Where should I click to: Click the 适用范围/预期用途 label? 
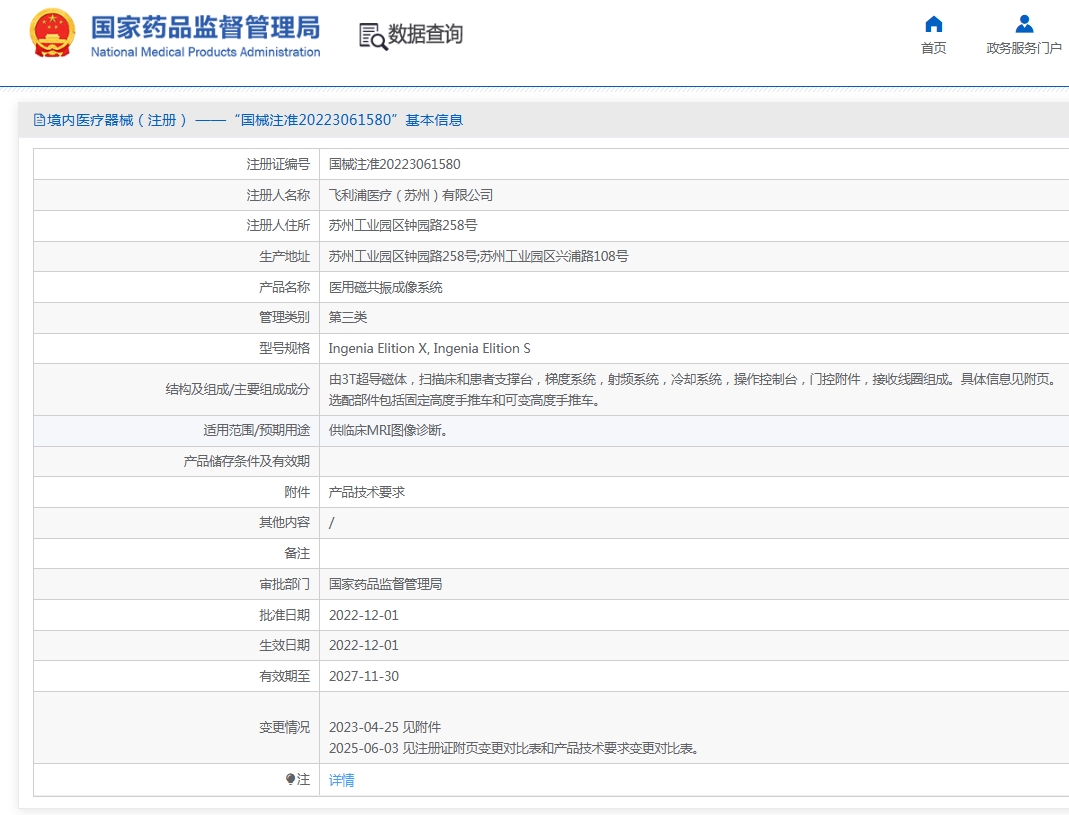pyautogui.click(x=256, y=430)
